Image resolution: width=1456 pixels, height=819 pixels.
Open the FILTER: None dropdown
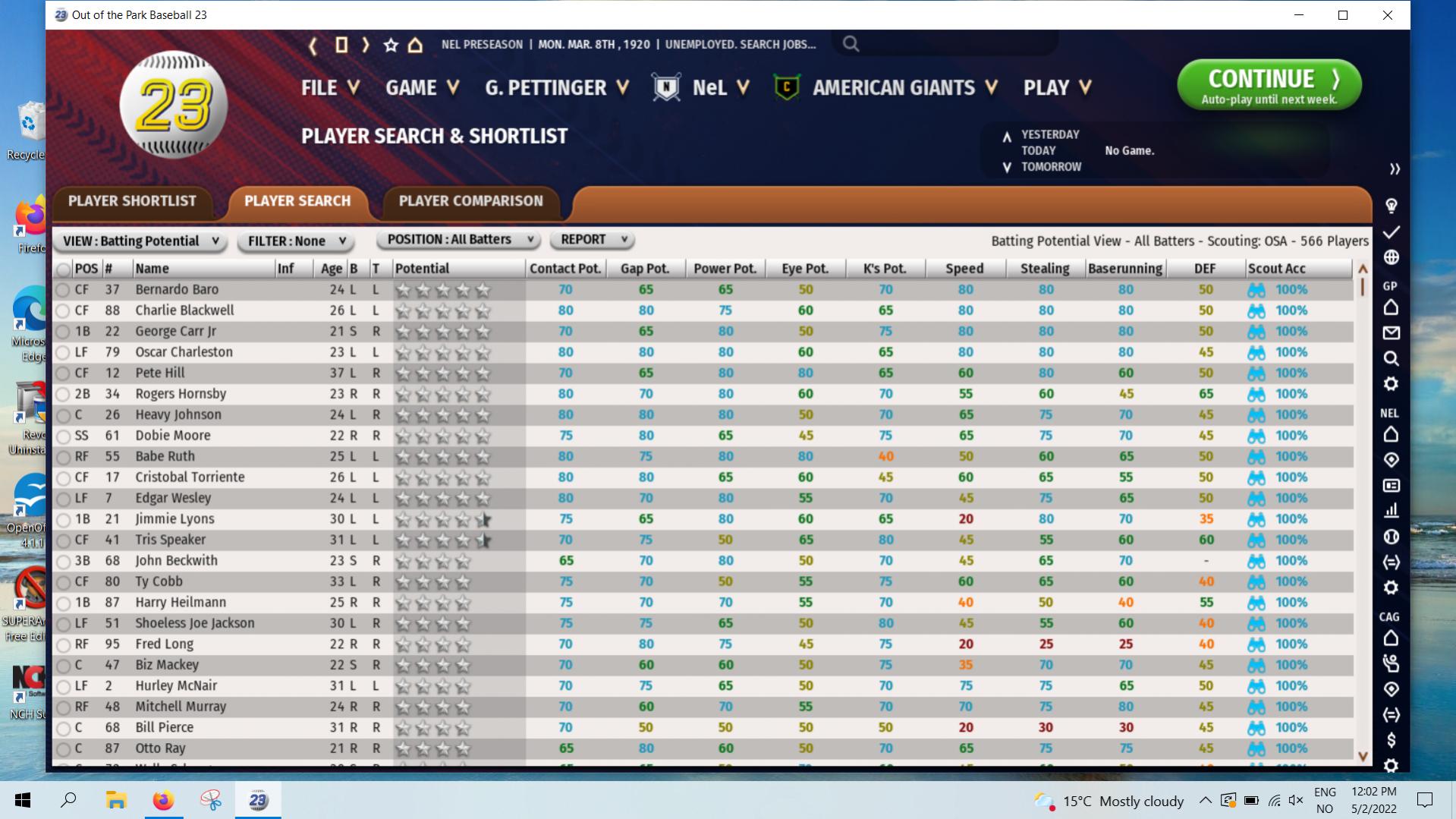pos(296,241)
